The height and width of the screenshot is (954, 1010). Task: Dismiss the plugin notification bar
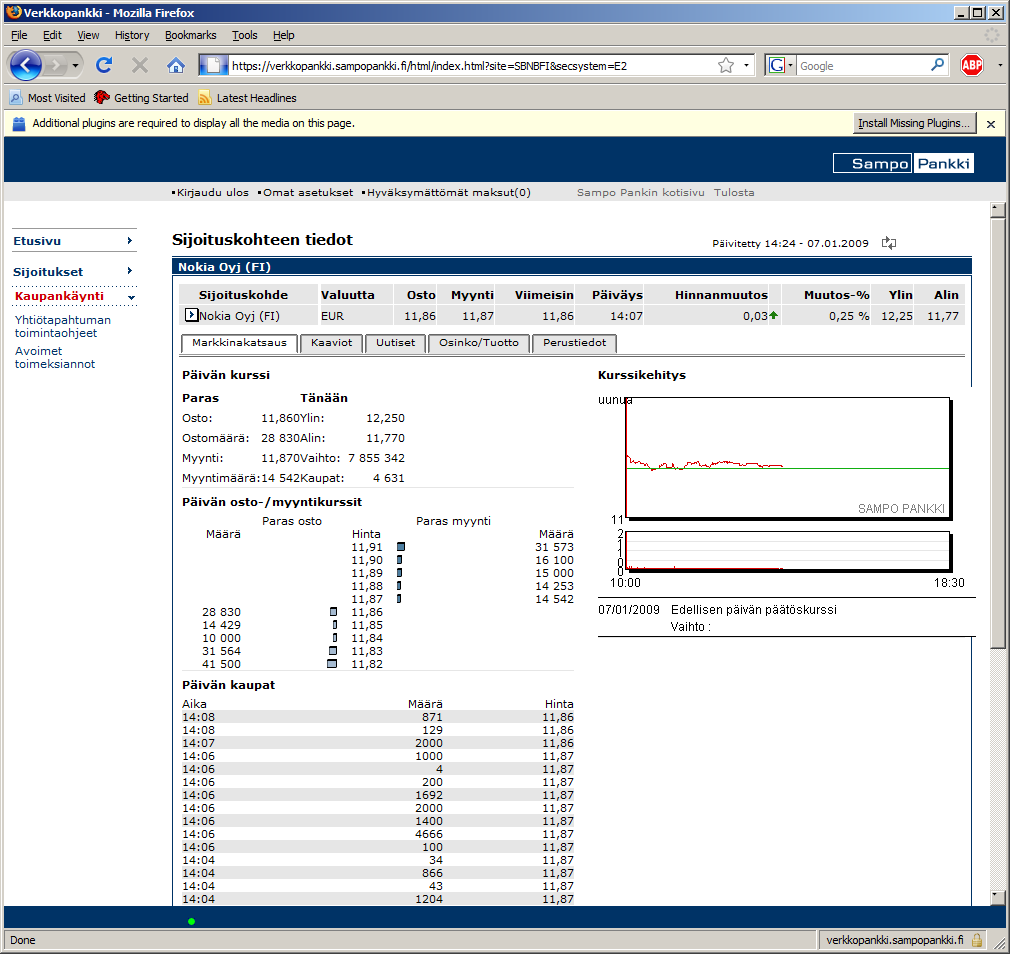click(x=991, y=124)
